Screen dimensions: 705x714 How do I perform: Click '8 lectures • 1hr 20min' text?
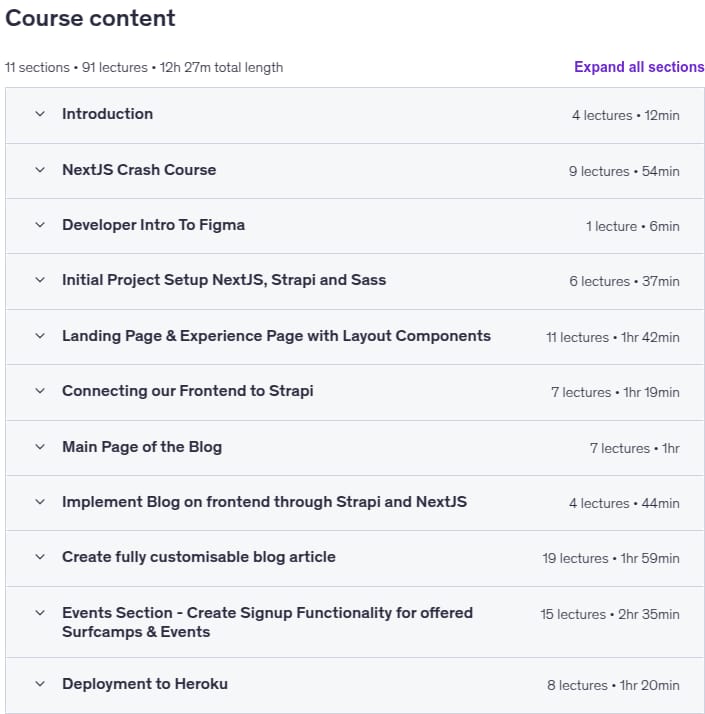point(613,686)
